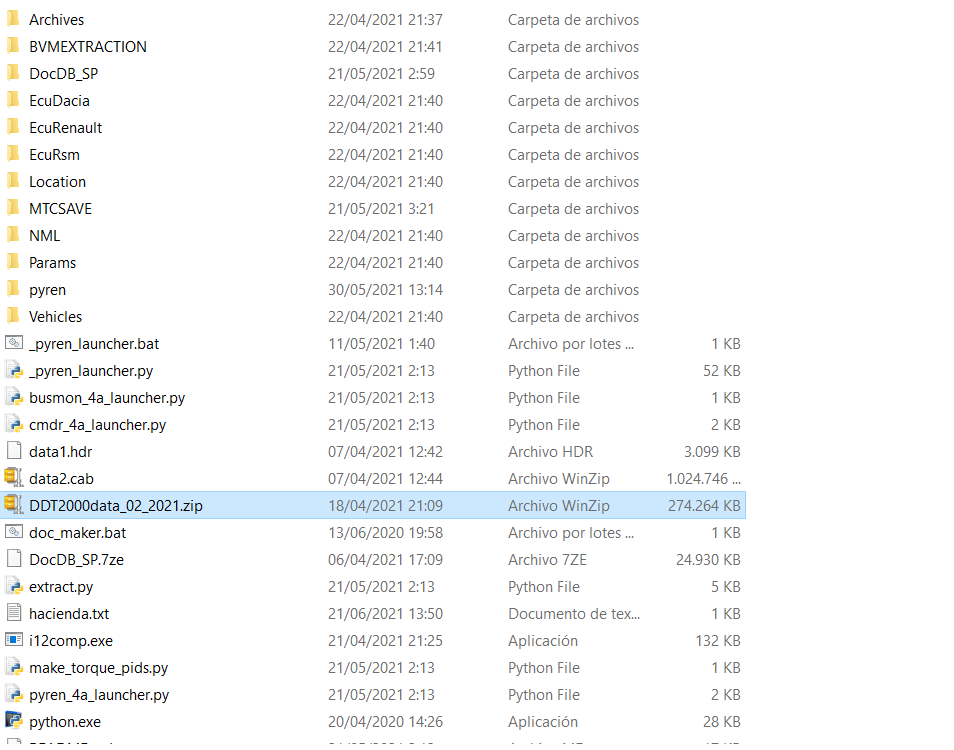954x750 pixels.
Task: Select the file name _pyren_launcher.bat
Action: (94, 344)
